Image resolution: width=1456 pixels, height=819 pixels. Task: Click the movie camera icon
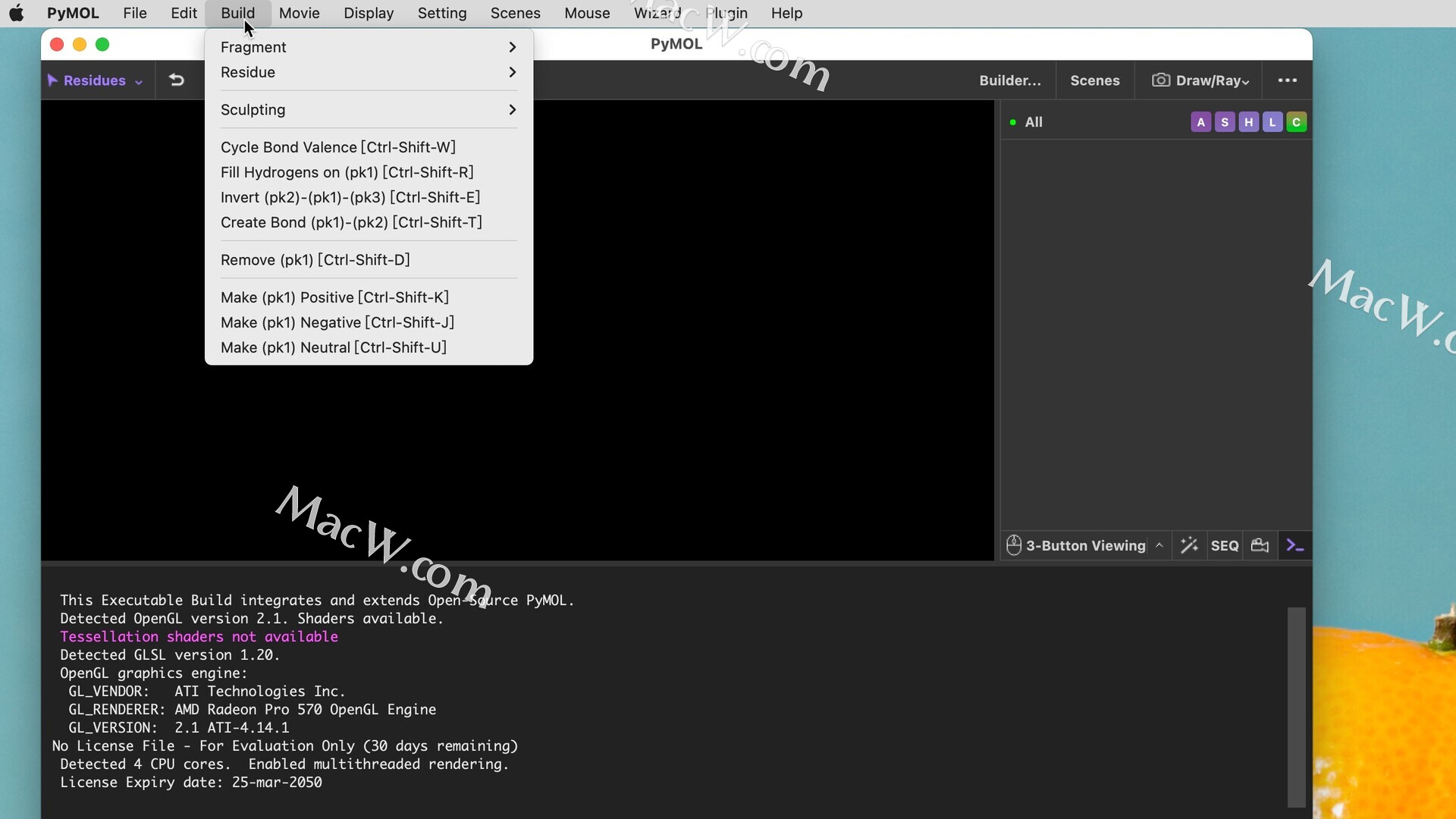pos(1260,545)
